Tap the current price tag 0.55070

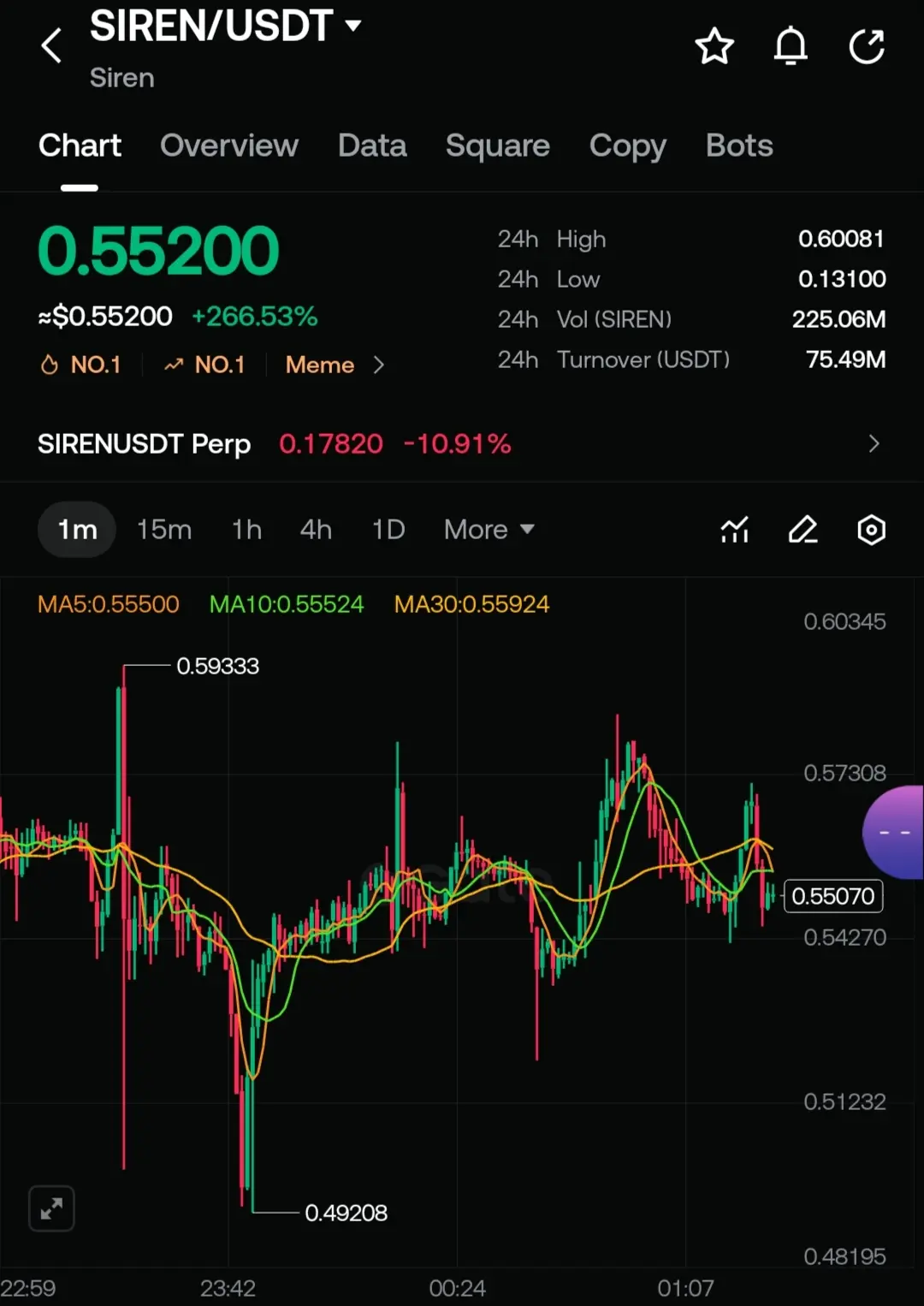point(833,896)
